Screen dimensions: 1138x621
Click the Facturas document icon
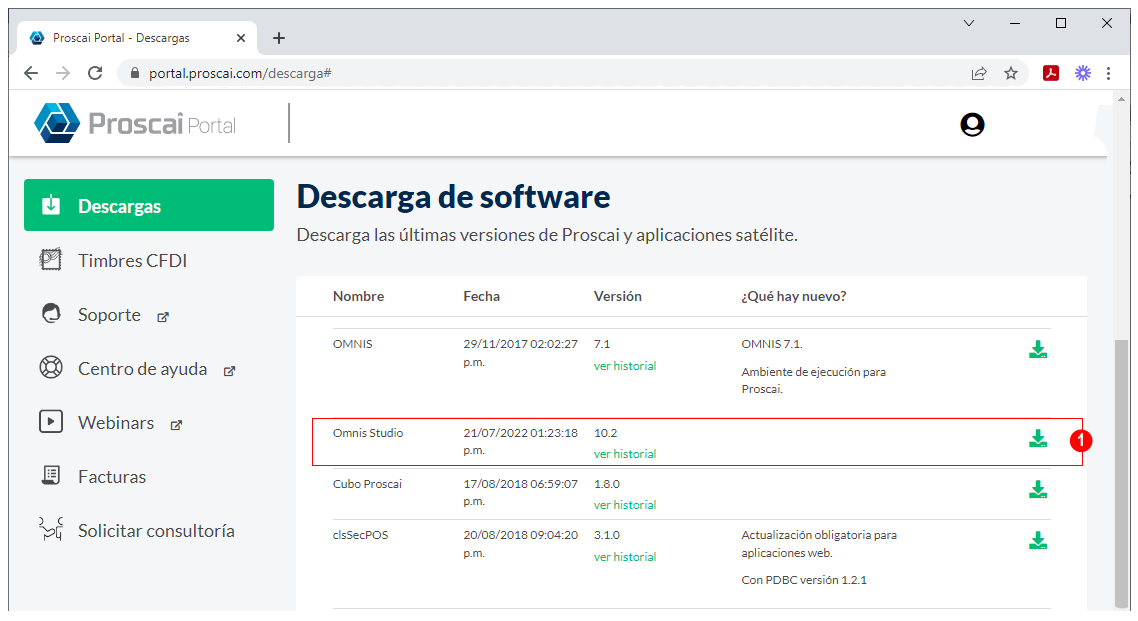point(51,475)
